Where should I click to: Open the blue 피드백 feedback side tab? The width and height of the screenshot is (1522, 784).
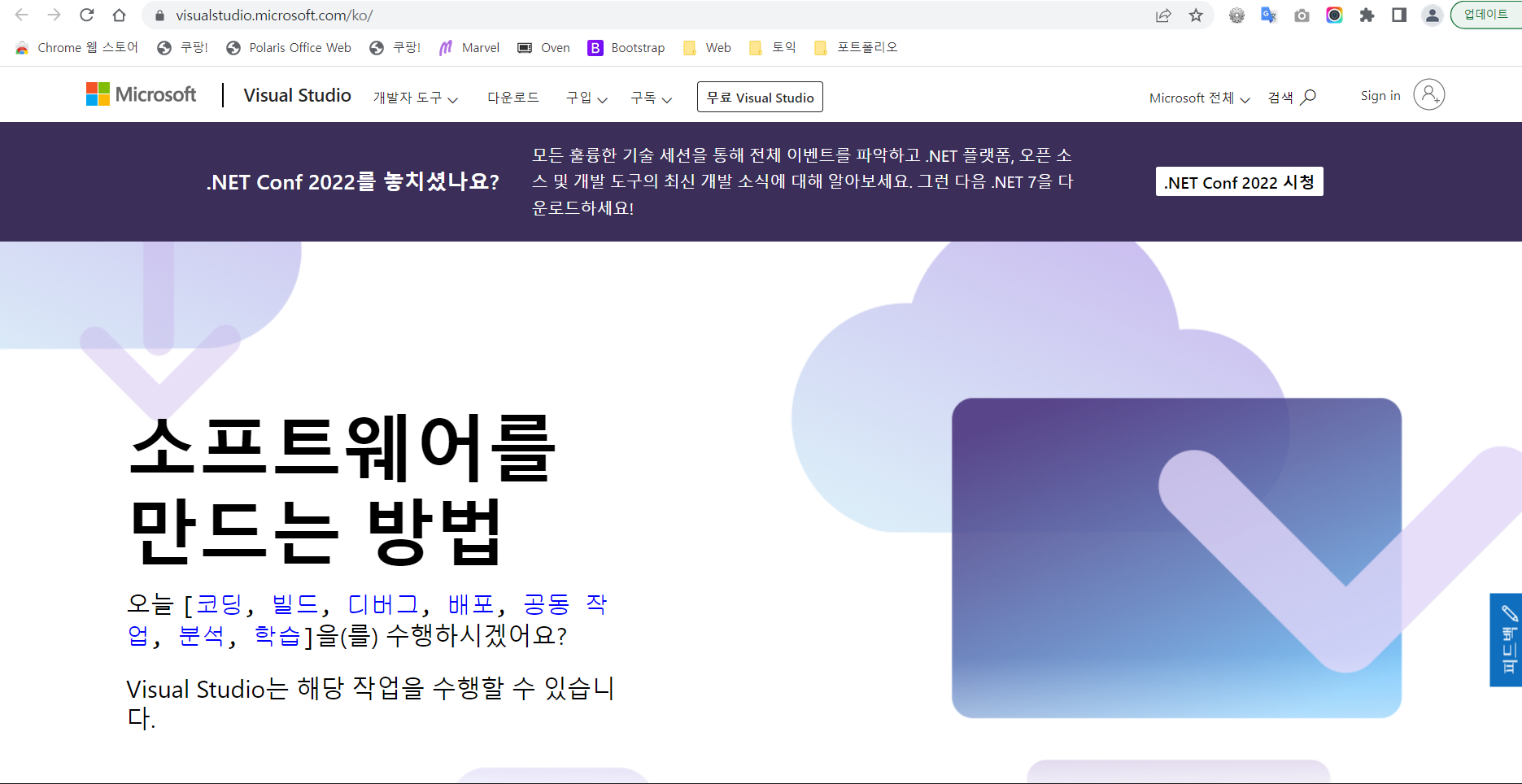1507,640
